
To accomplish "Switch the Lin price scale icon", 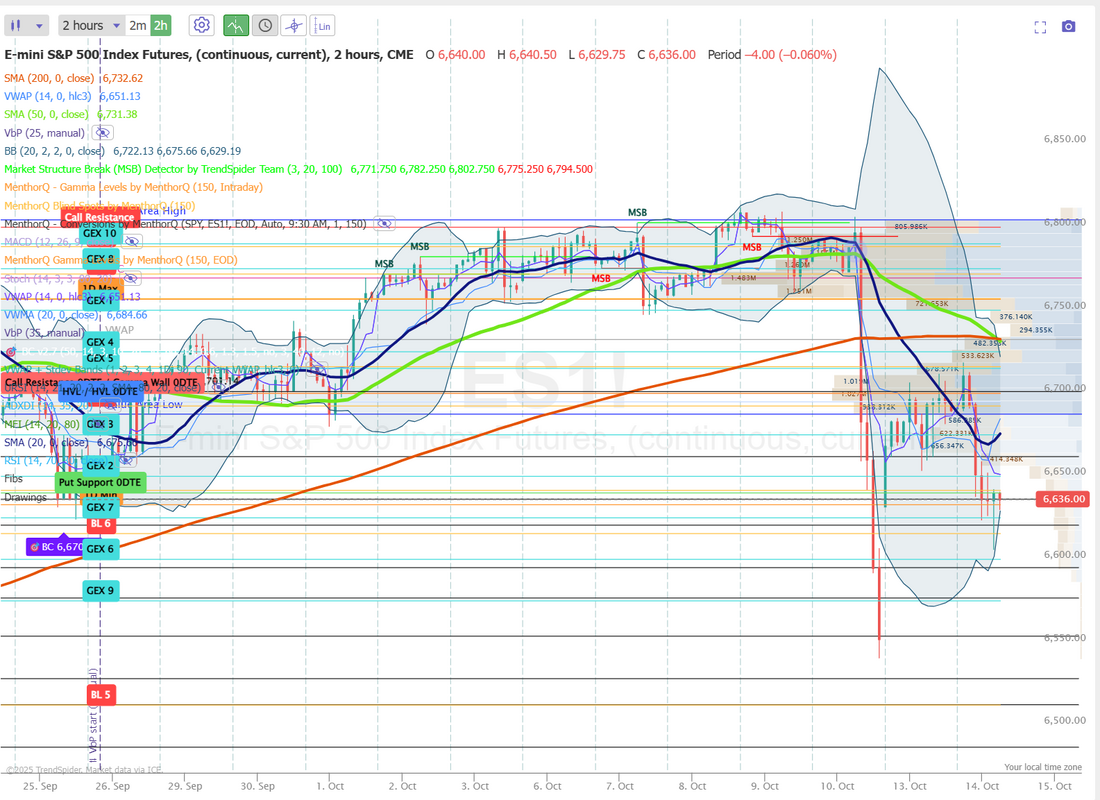I will coord(323,25).
